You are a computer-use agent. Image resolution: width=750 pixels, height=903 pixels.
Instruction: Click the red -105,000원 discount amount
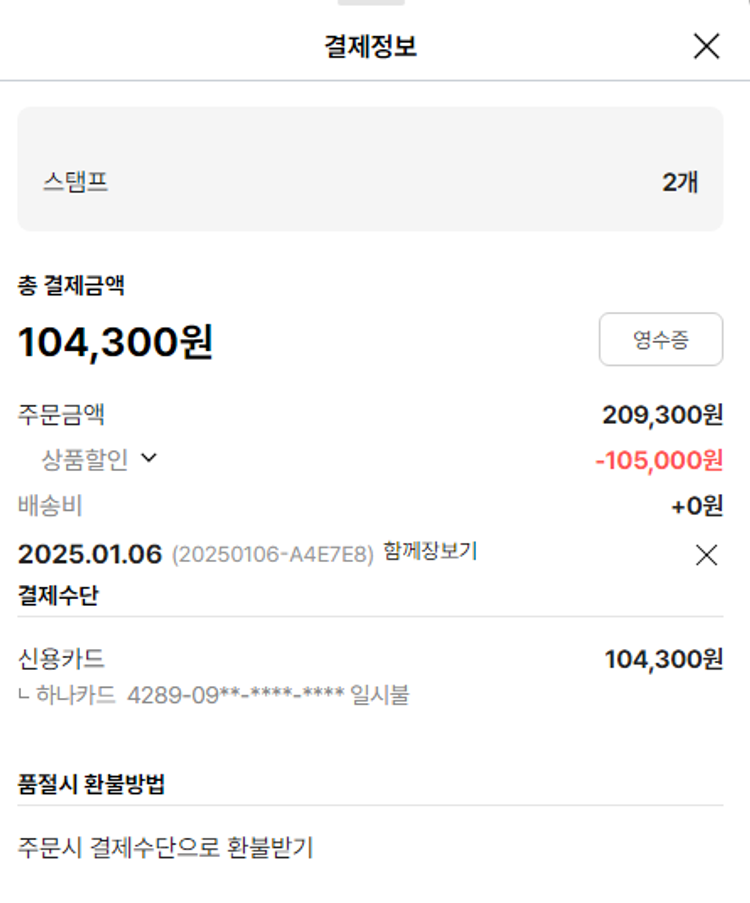(x=658, y=460)
